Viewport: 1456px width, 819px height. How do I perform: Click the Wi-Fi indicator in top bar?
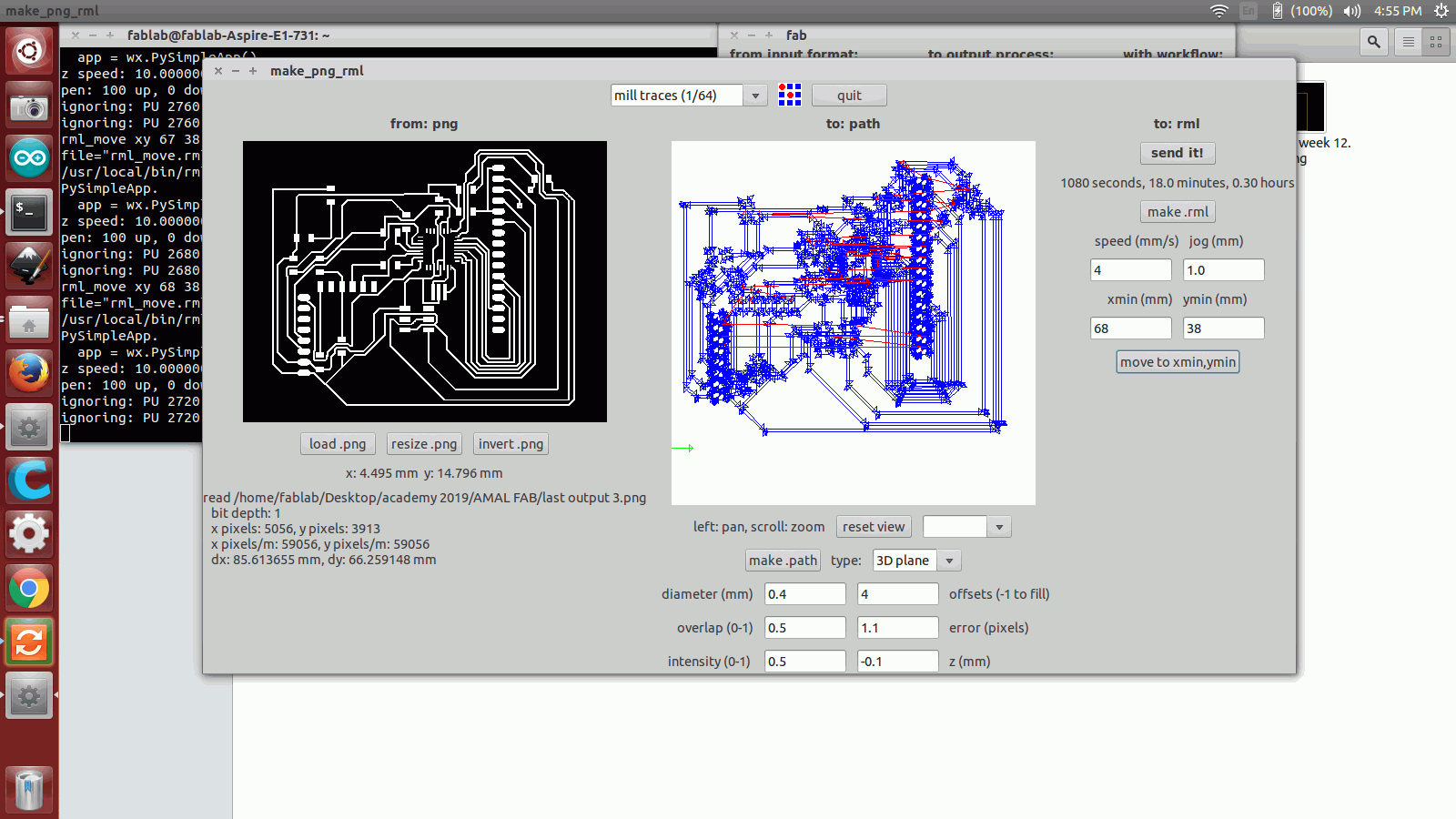point(1219,11)
